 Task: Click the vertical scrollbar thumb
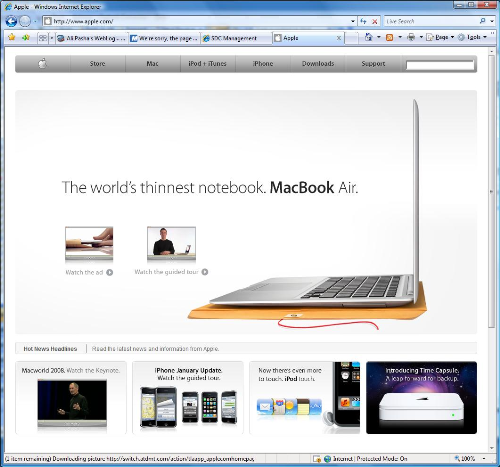(x=492, y=192)
